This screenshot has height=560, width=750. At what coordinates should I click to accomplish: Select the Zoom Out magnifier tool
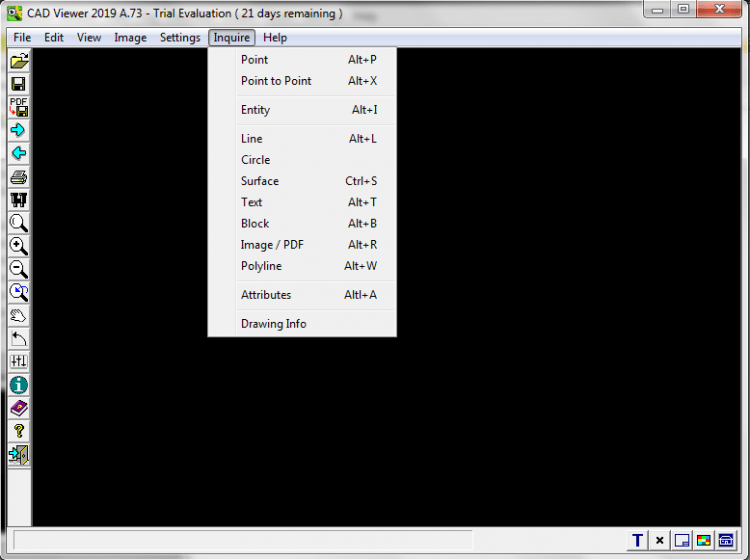tap(18, 269)
